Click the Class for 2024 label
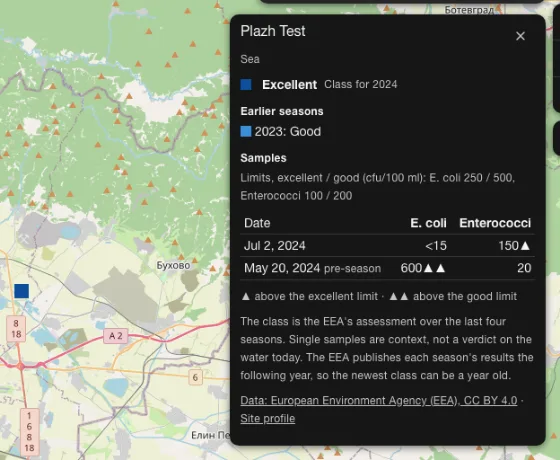560x460 pixels. coord(361,84)
